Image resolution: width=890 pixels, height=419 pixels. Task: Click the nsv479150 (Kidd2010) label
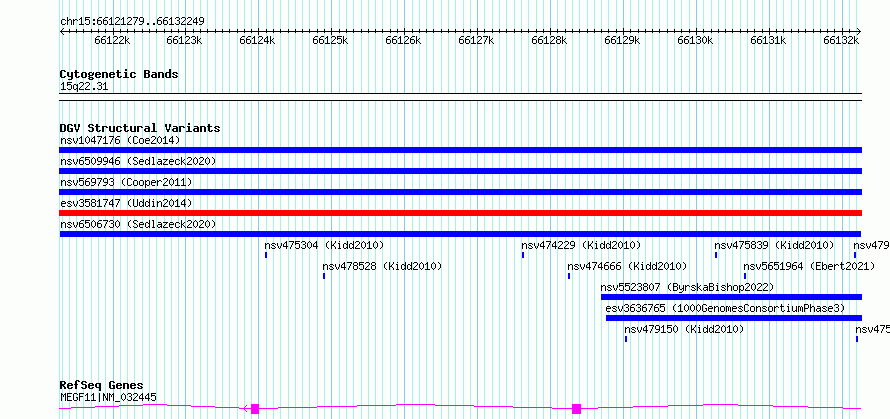(684, 329)
